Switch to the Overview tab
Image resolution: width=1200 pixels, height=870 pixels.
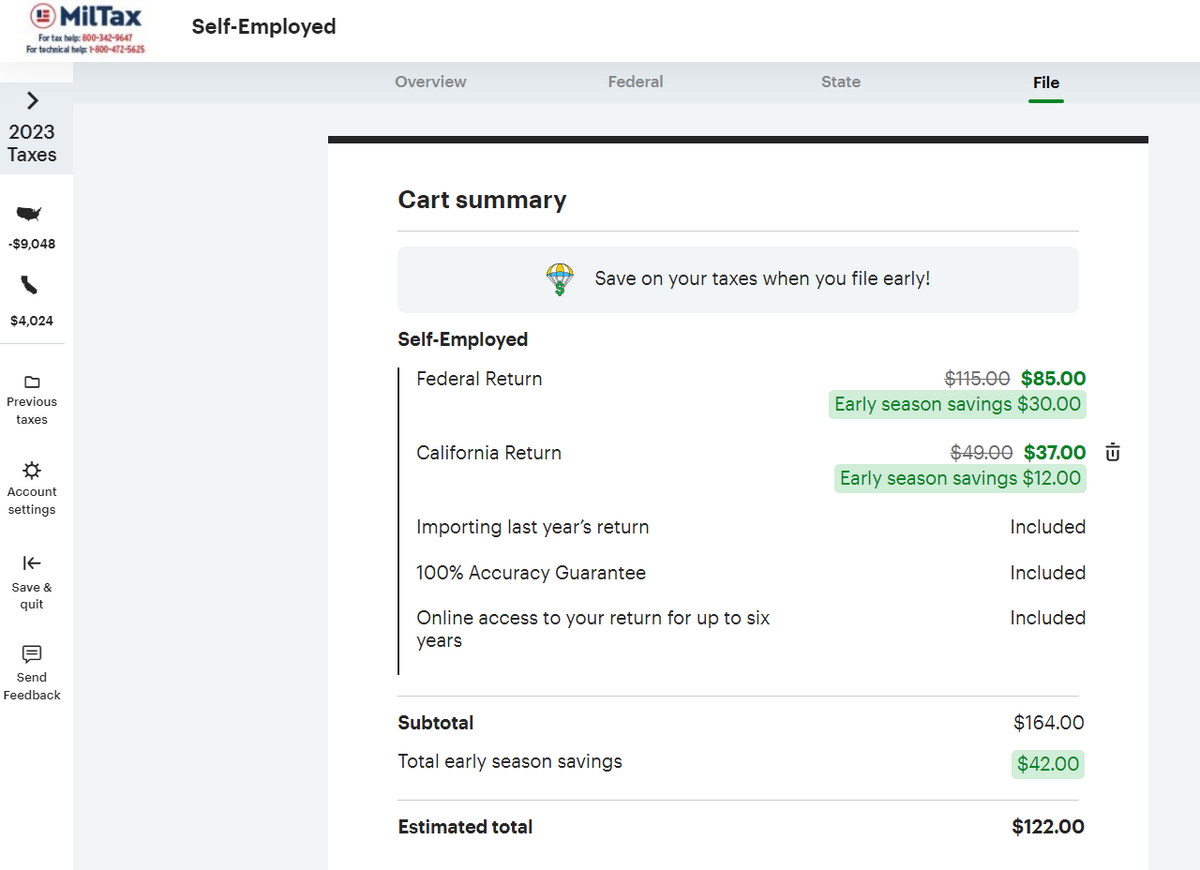click(x=431, y=82)
